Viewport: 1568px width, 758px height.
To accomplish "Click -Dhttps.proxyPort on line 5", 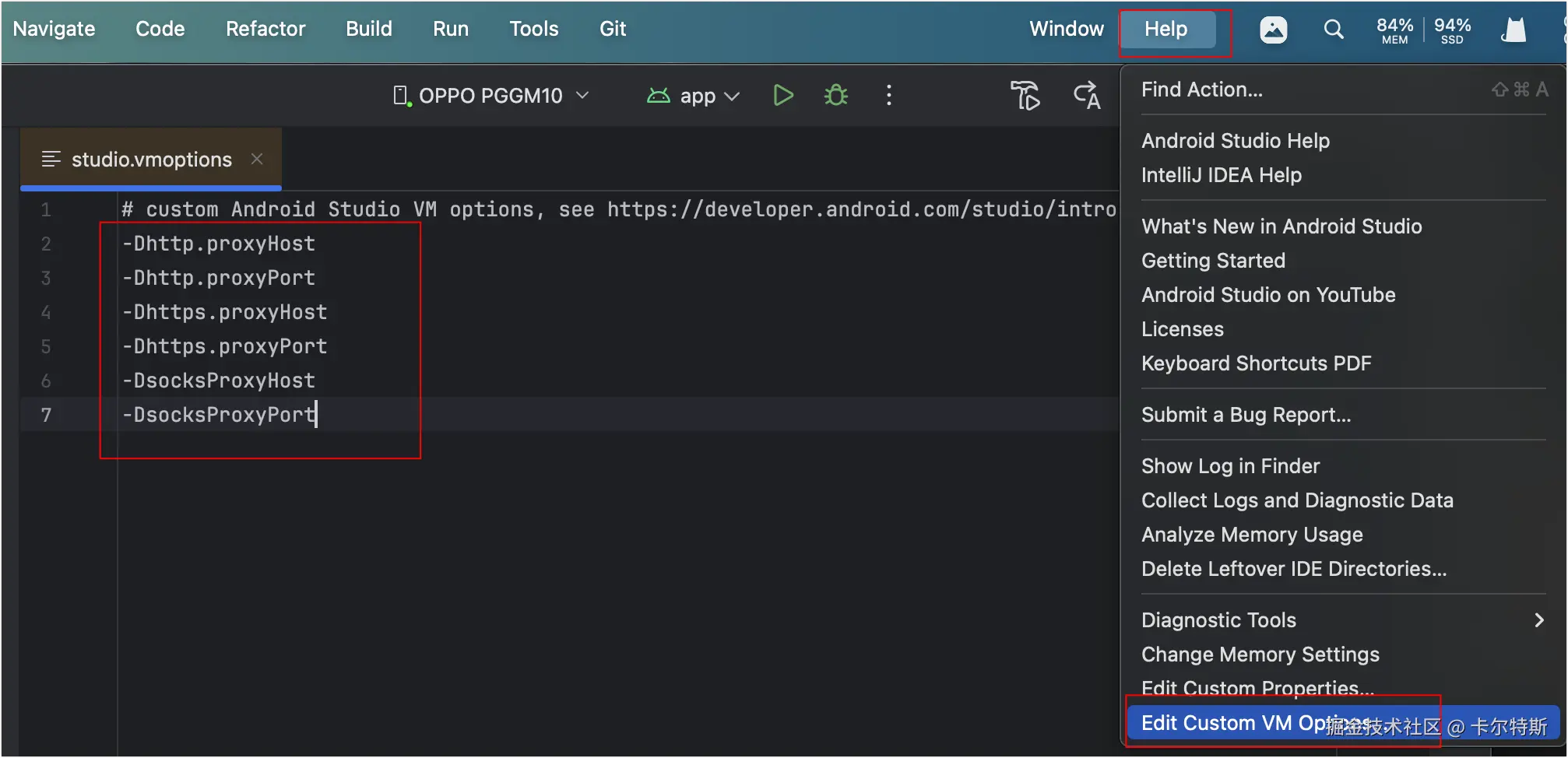I will tap(225, 346).
